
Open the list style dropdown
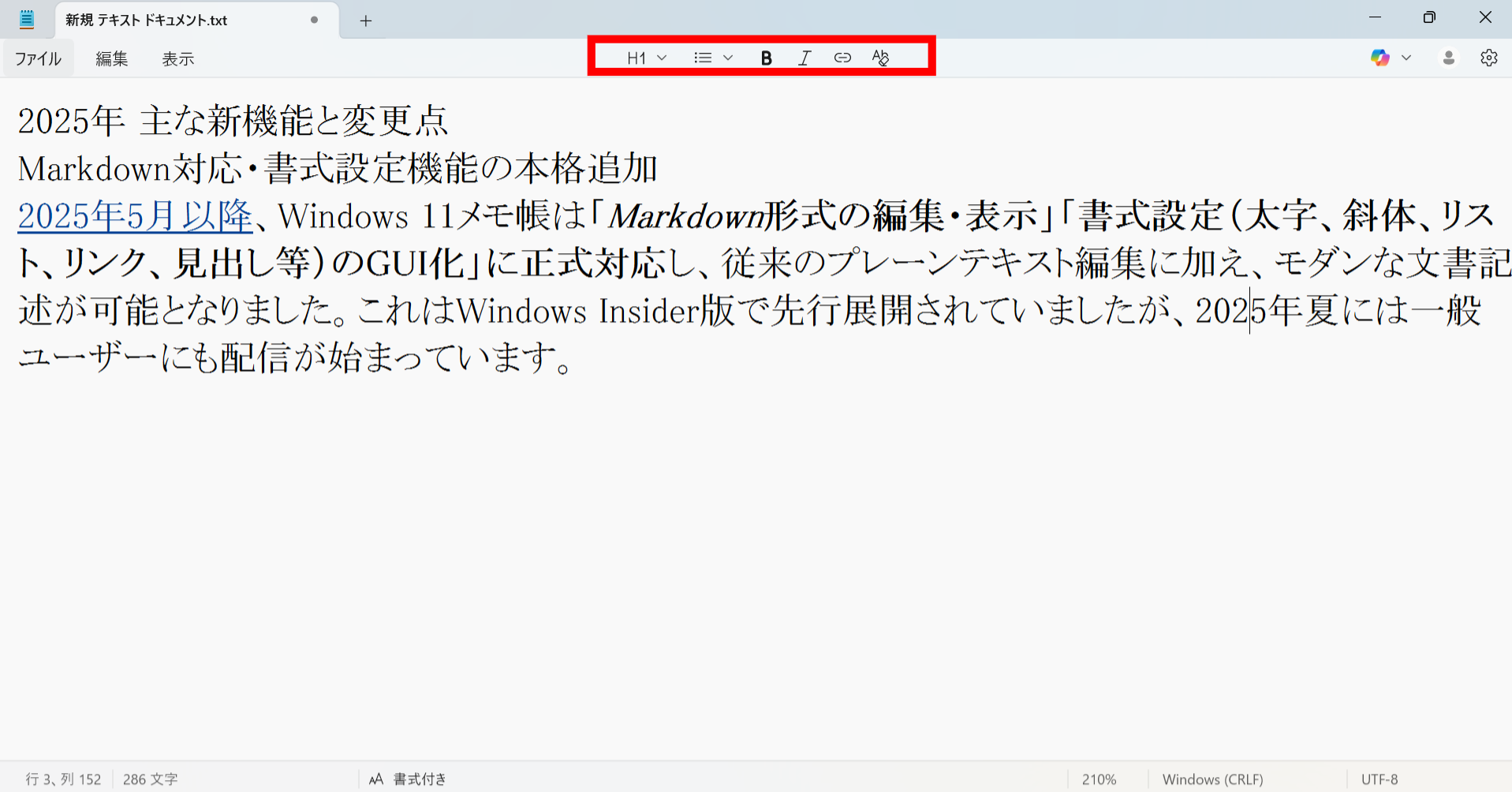[728, 57]
